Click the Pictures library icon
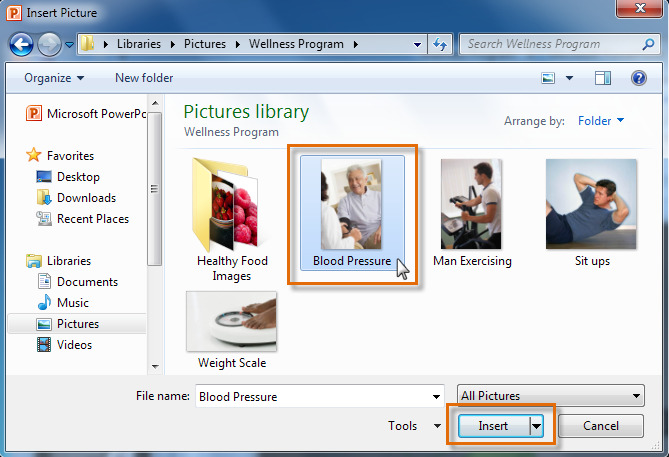Screen dimensions: 669x457 point(44,324)
